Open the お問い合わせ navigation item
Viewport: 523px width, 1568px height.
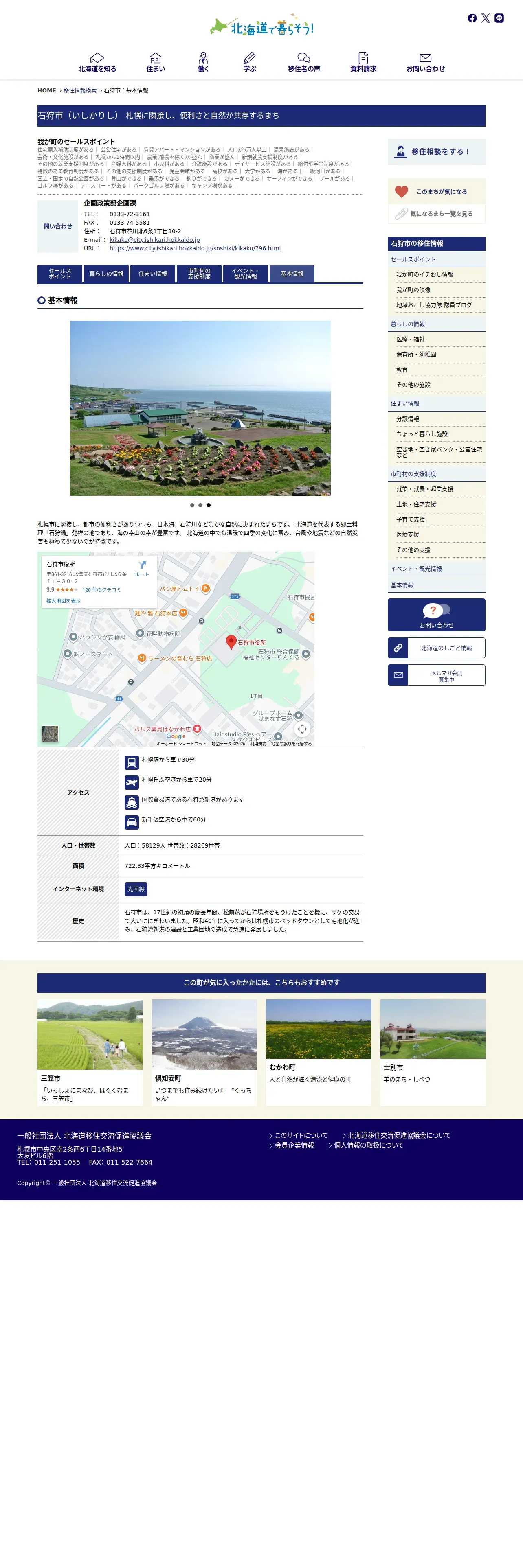[426, 63]
